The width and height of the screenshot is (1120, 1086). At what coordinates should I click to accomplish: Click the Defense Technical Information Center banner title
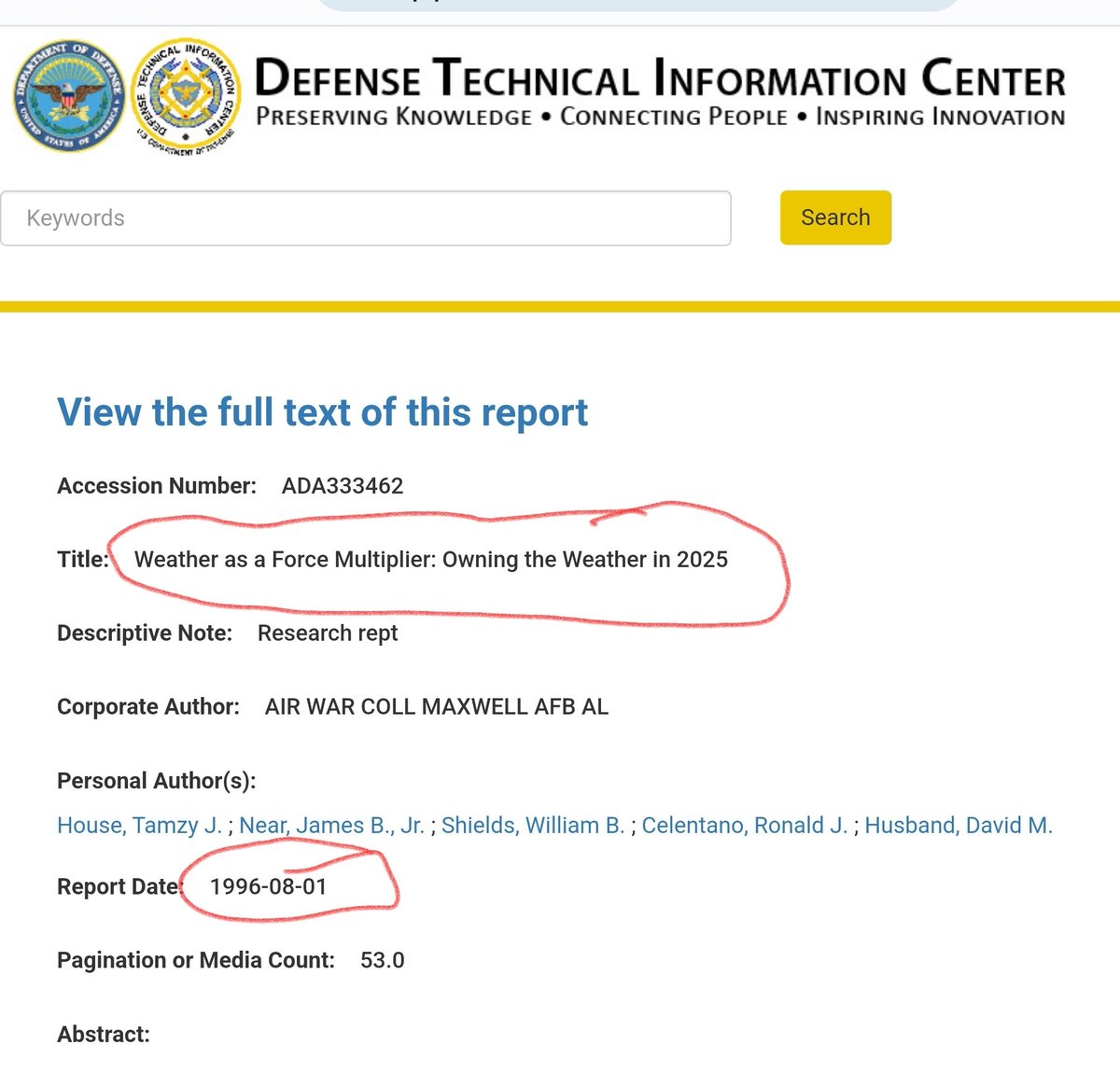659,78
